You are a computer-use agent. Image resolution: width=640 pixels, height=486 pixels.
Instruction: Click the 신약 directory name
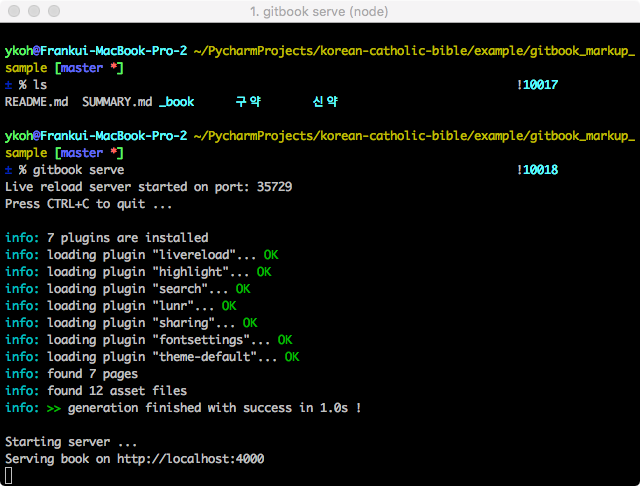pyautogui.click(x=324, y=102)
